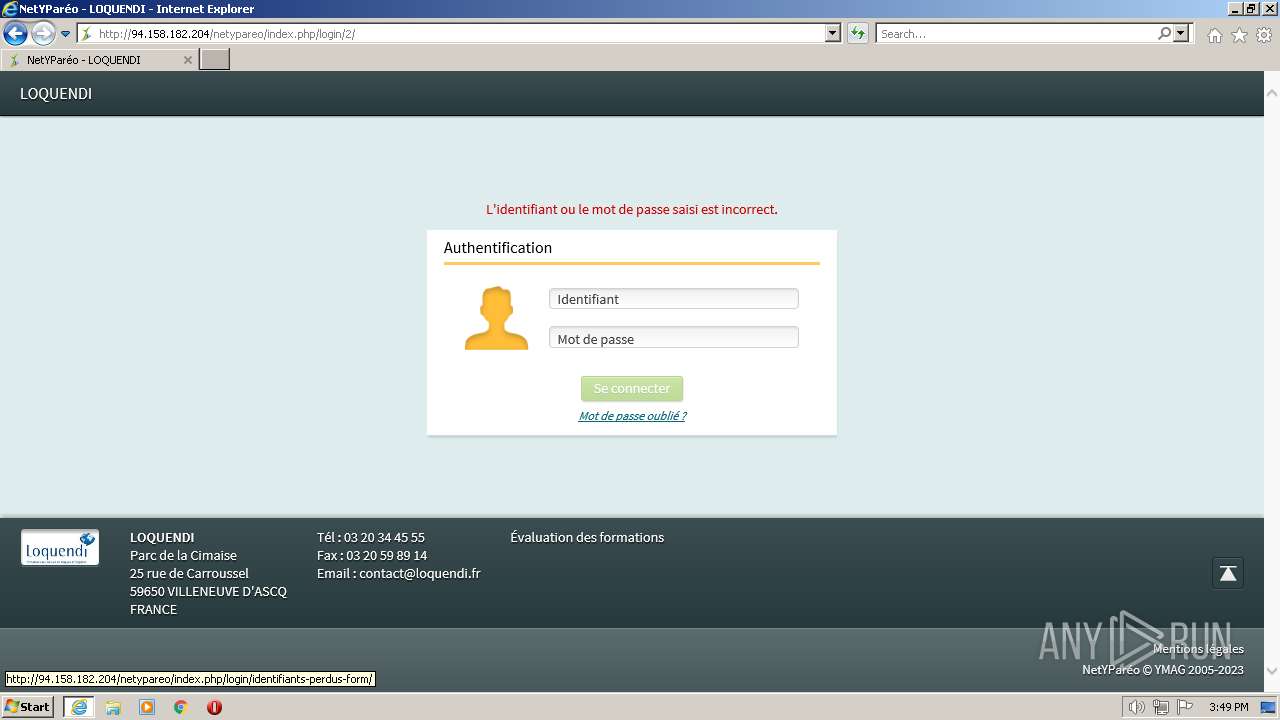Click the LOQUENDI header title
This screenshot has width=1280, height=720.
[x=56, y=94]
